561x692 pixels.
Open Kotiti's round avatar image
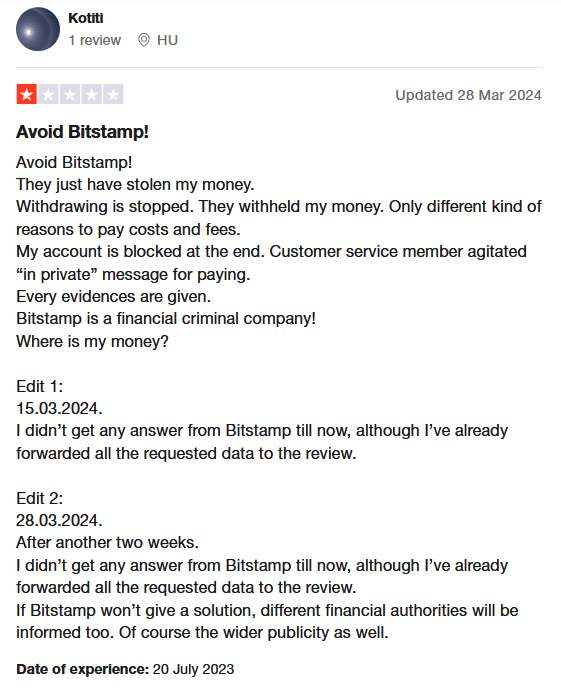(38, 29)
